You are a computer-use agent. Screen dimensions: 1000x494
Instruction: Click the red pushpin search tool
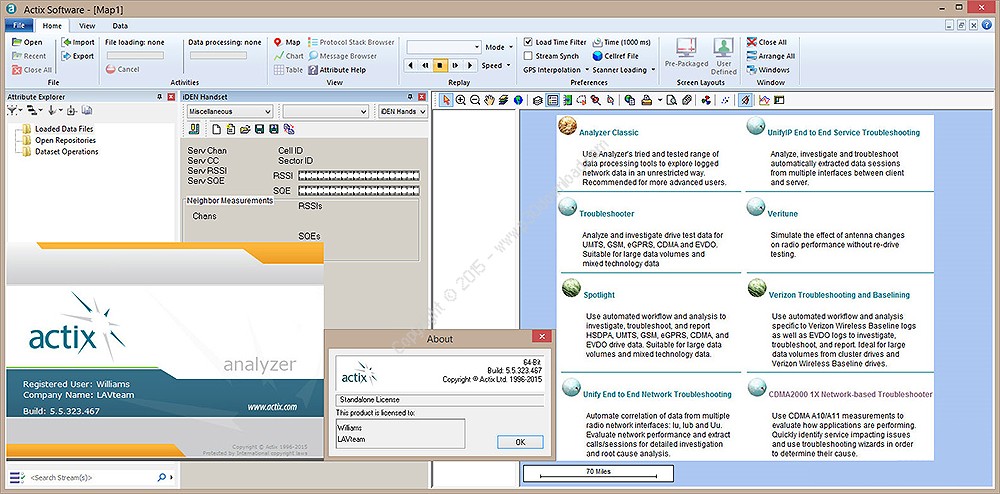596,100
